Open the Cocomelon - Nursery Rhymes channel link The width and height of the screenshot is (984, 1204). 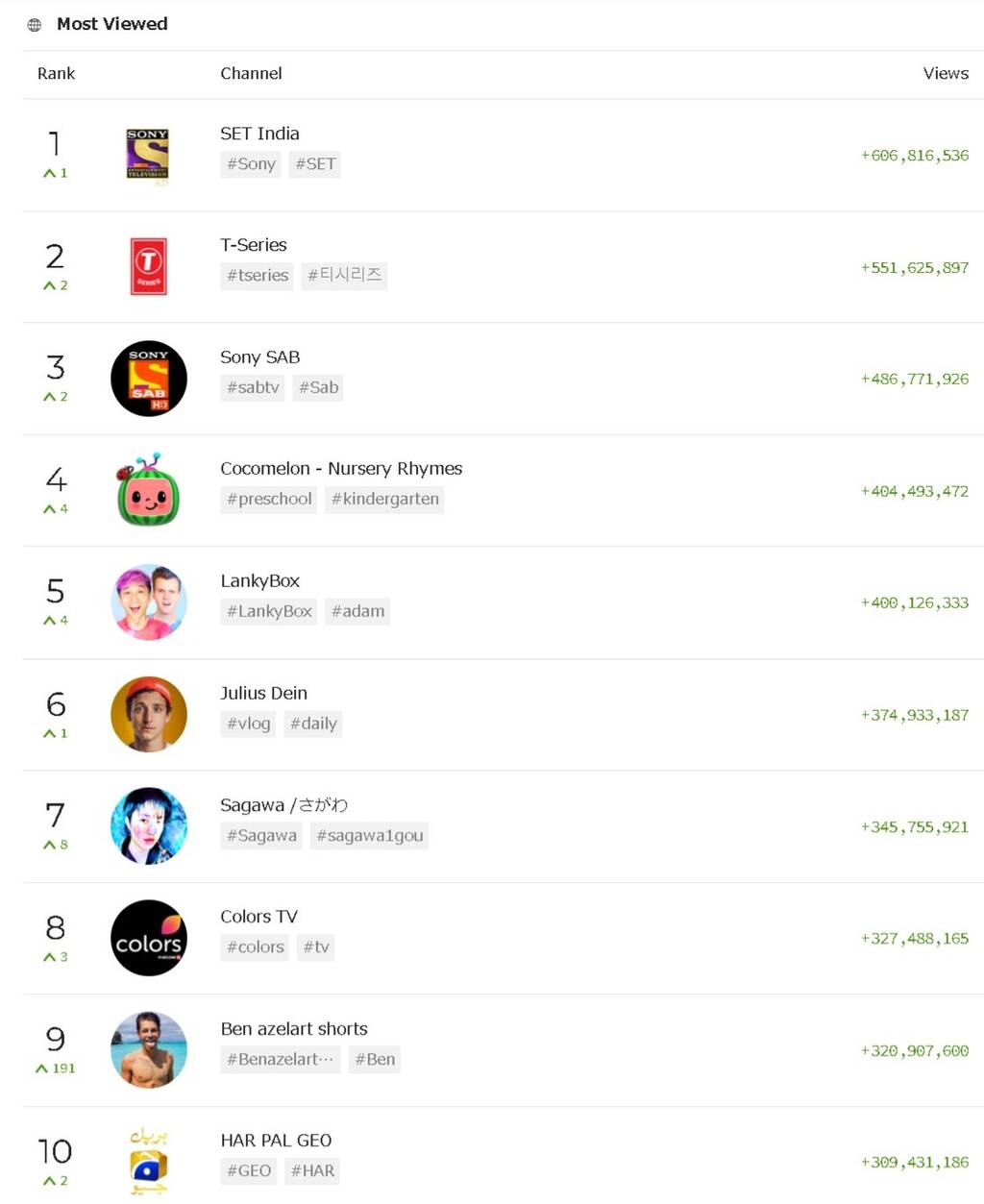tap(340, 469)
